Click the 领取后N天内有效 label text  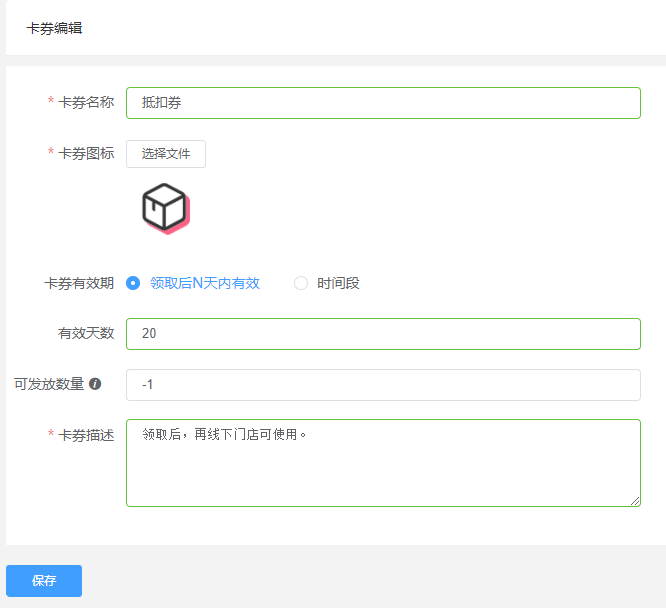coord(205,283)
